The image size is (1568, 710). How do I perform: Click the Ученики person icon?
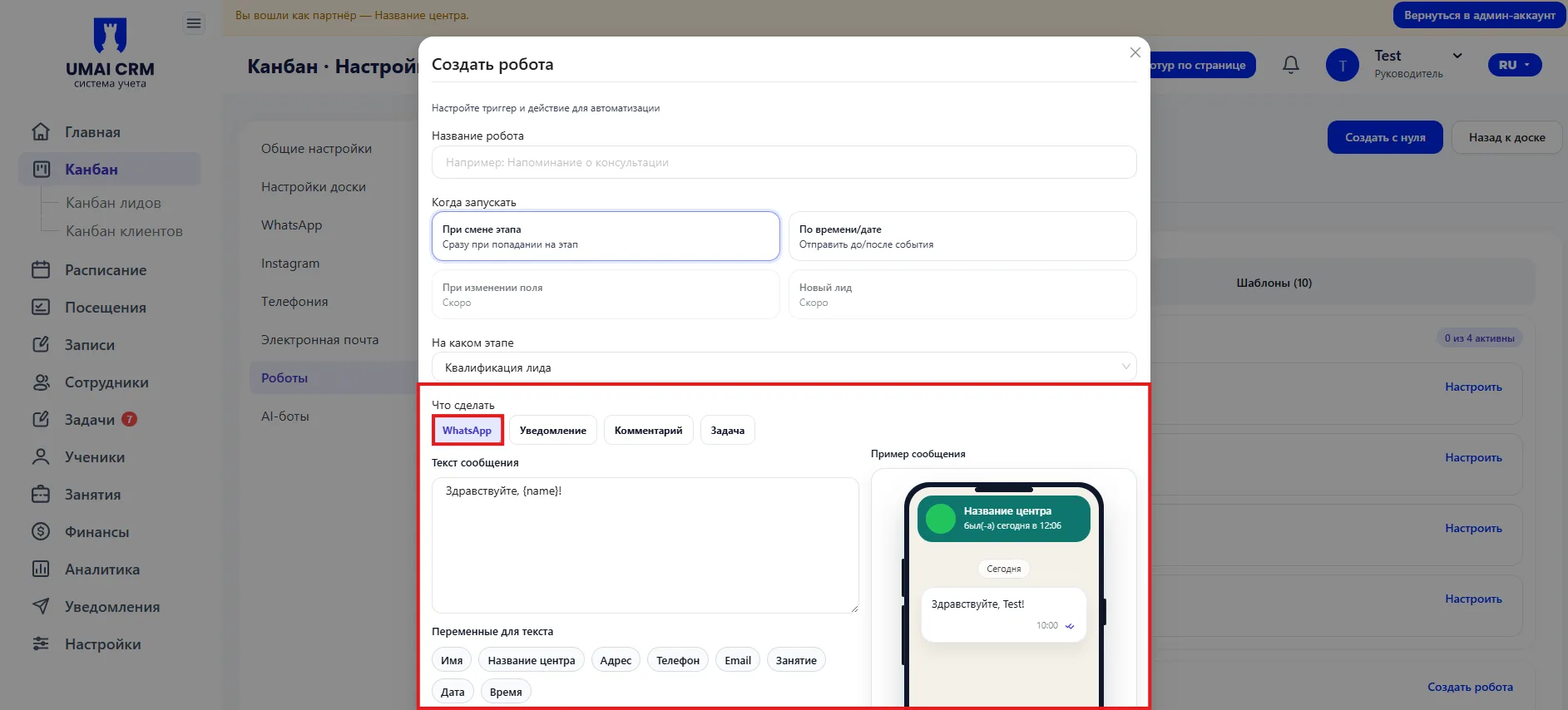click(41, 457)
